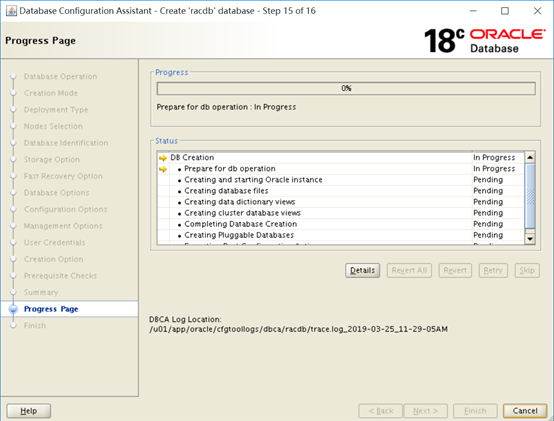Screen dimensions: 554x421
Task: Click In Progress status of the DB Creation row
Action: pyautogui.click(x=494, y=158)
